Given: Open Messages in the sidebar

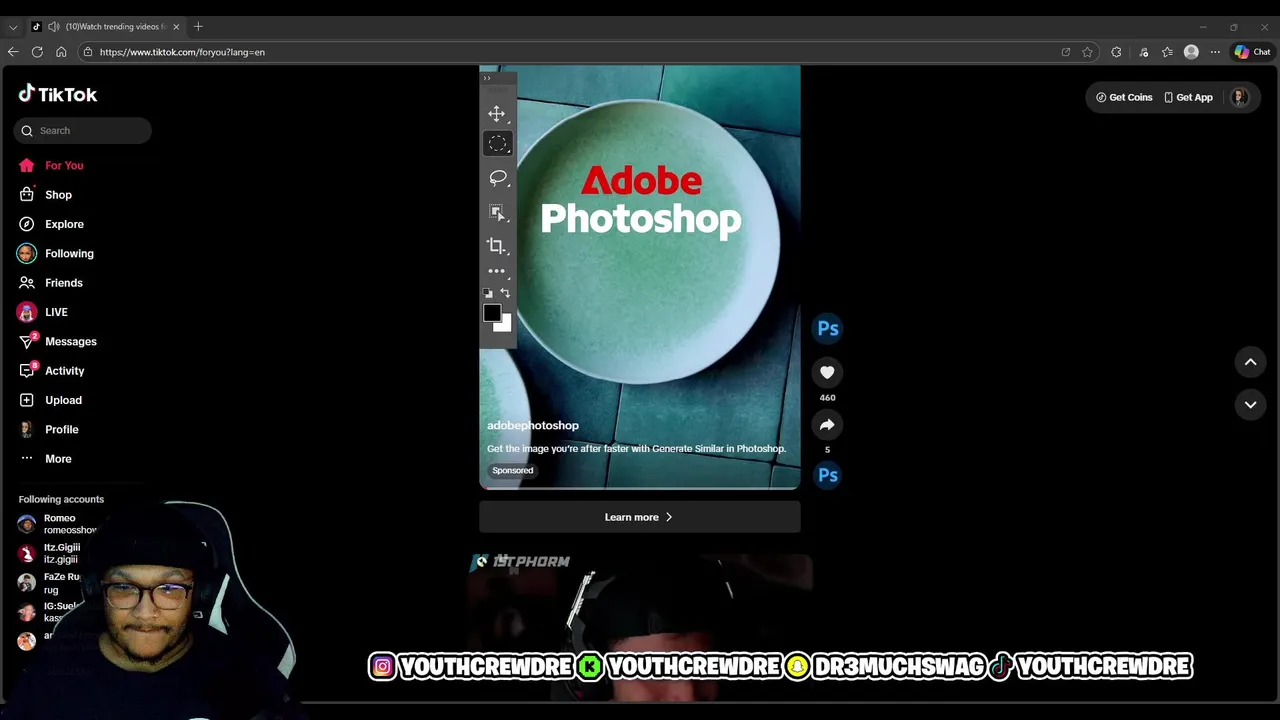Looking at the screenshot, I should point(70,341).
